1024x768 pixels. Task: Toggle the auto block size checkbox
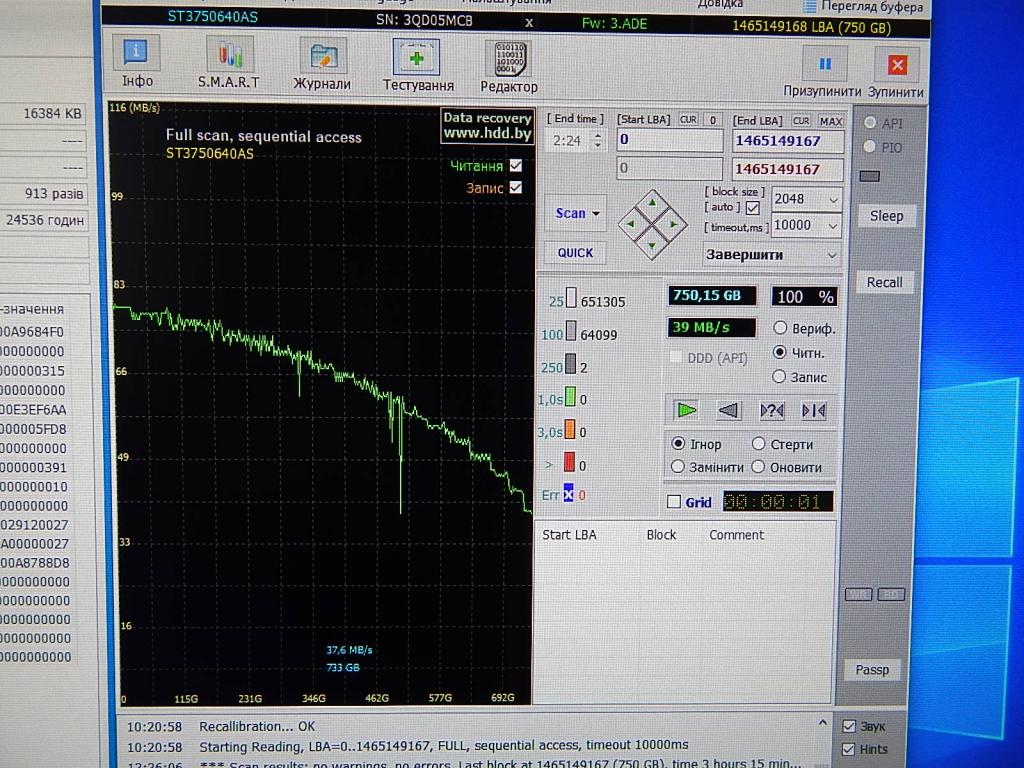point(752,208)
